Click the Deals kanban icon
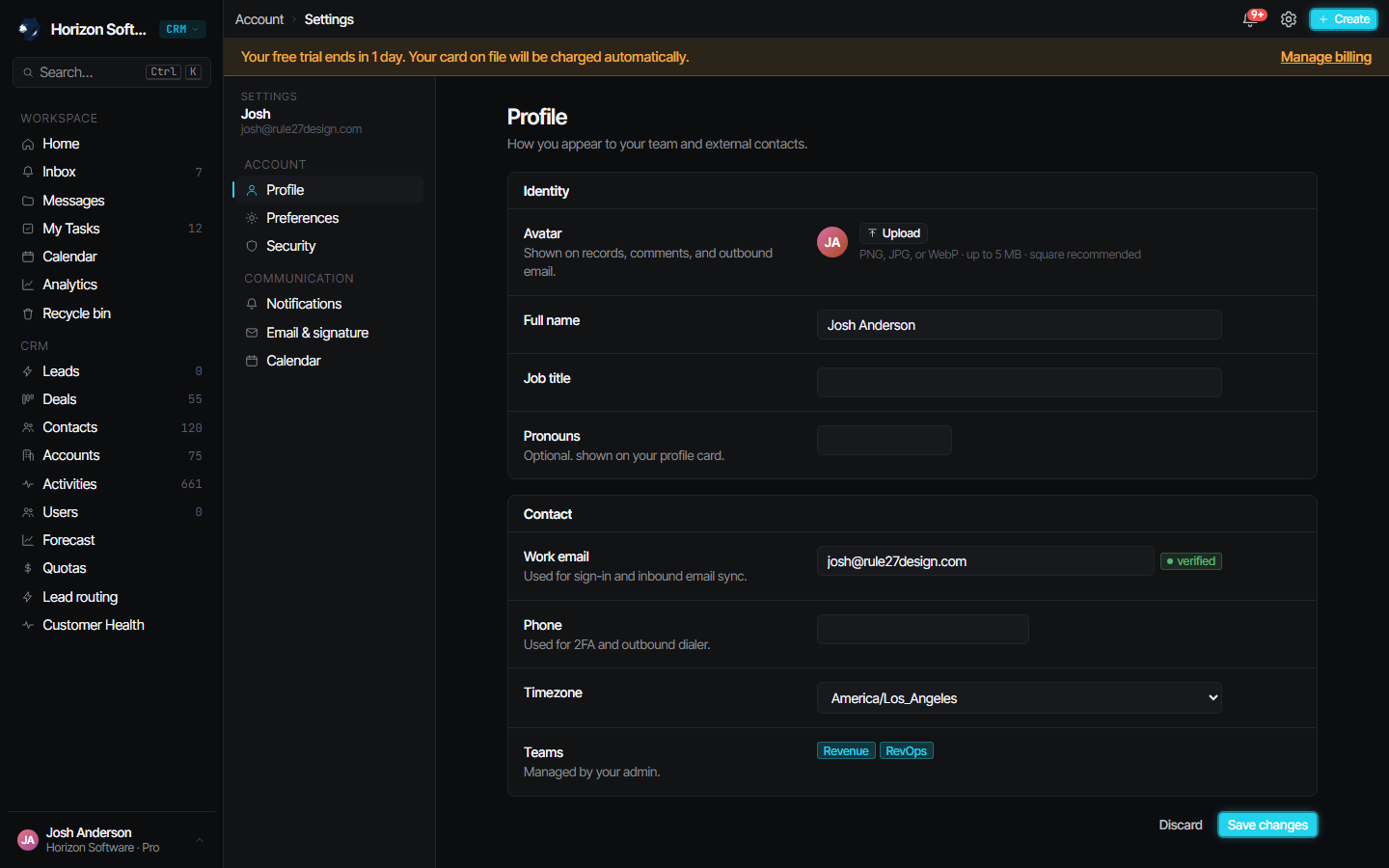 [28, 399]
